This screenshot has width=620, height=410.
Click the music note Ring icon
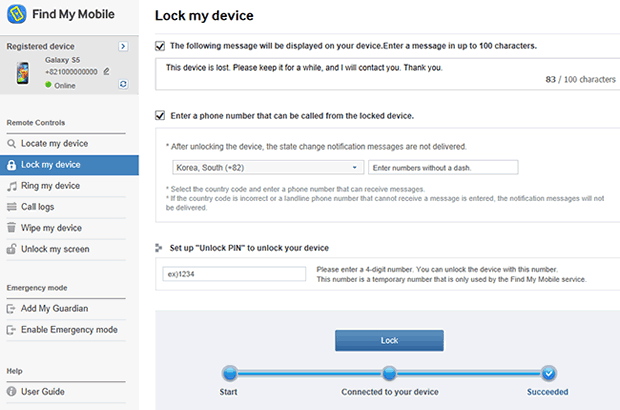click(12, 186)
